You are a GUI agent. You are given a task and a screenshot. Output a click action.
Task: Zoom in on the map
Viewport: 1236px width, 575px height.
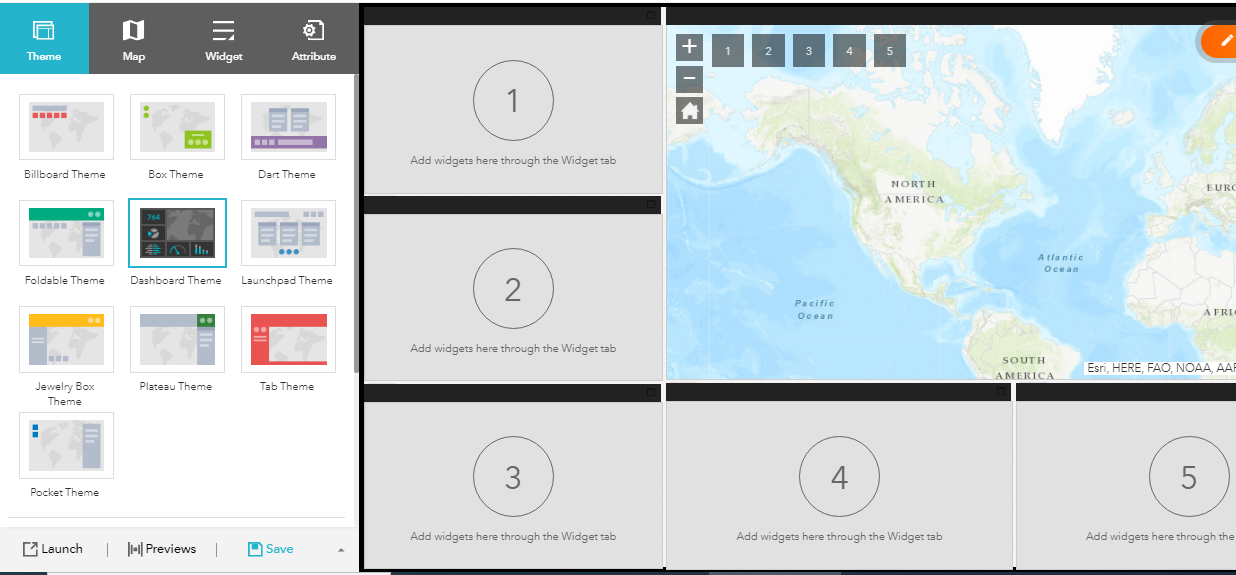[690, 47]
